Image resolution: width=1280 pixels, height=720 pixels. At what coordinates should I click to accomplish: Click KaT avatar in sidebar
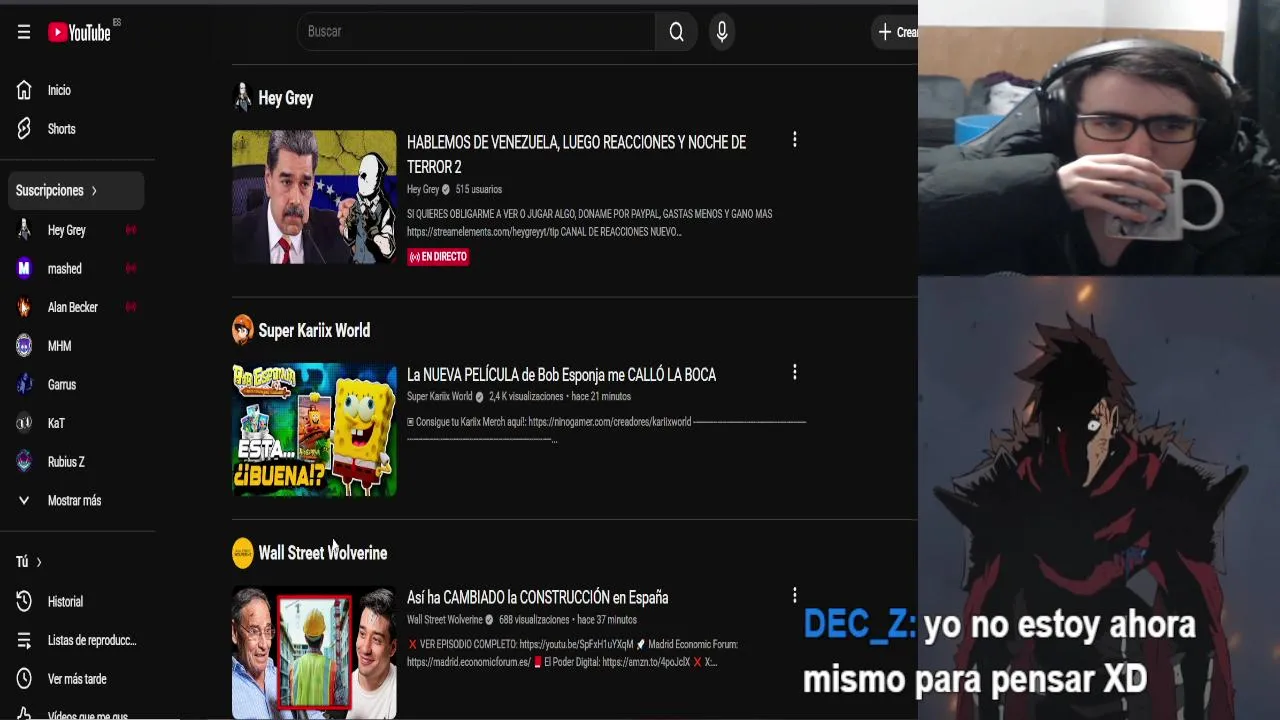pyautogui.click(x=24, y=423)
